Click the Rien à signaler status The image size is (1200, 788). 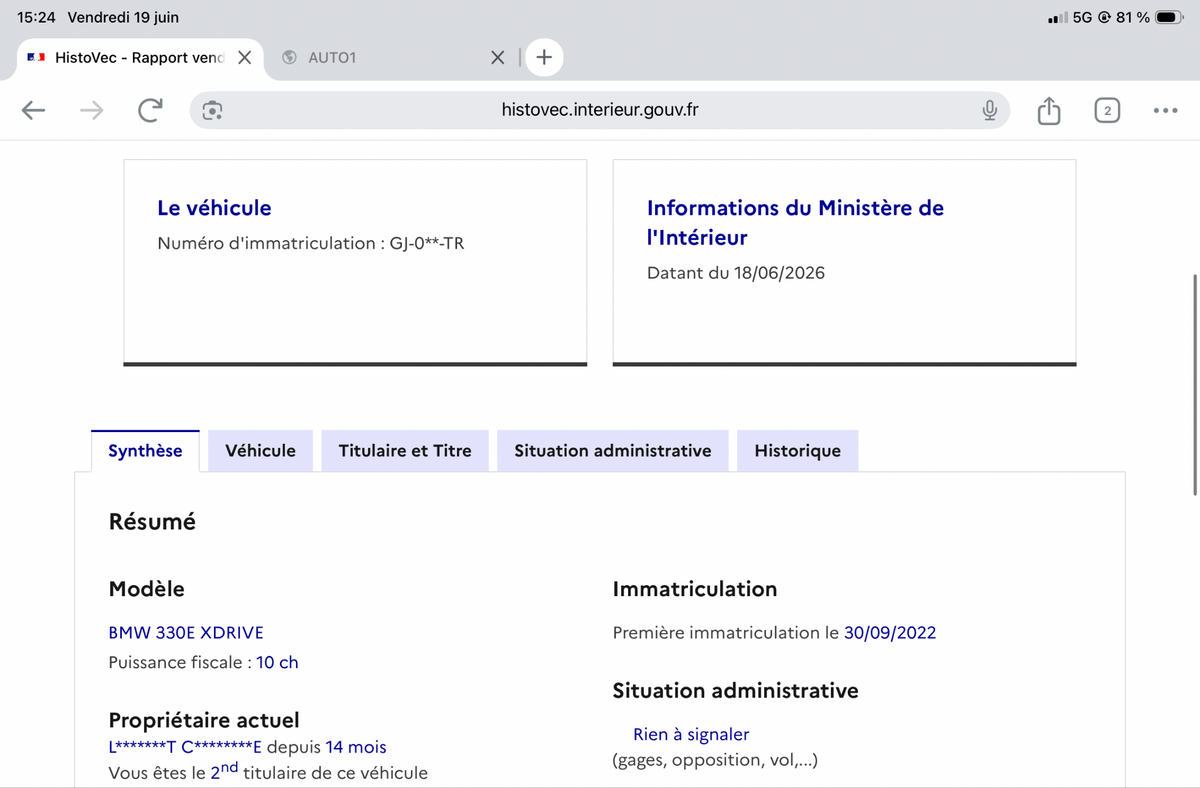(x=691, y=735)
